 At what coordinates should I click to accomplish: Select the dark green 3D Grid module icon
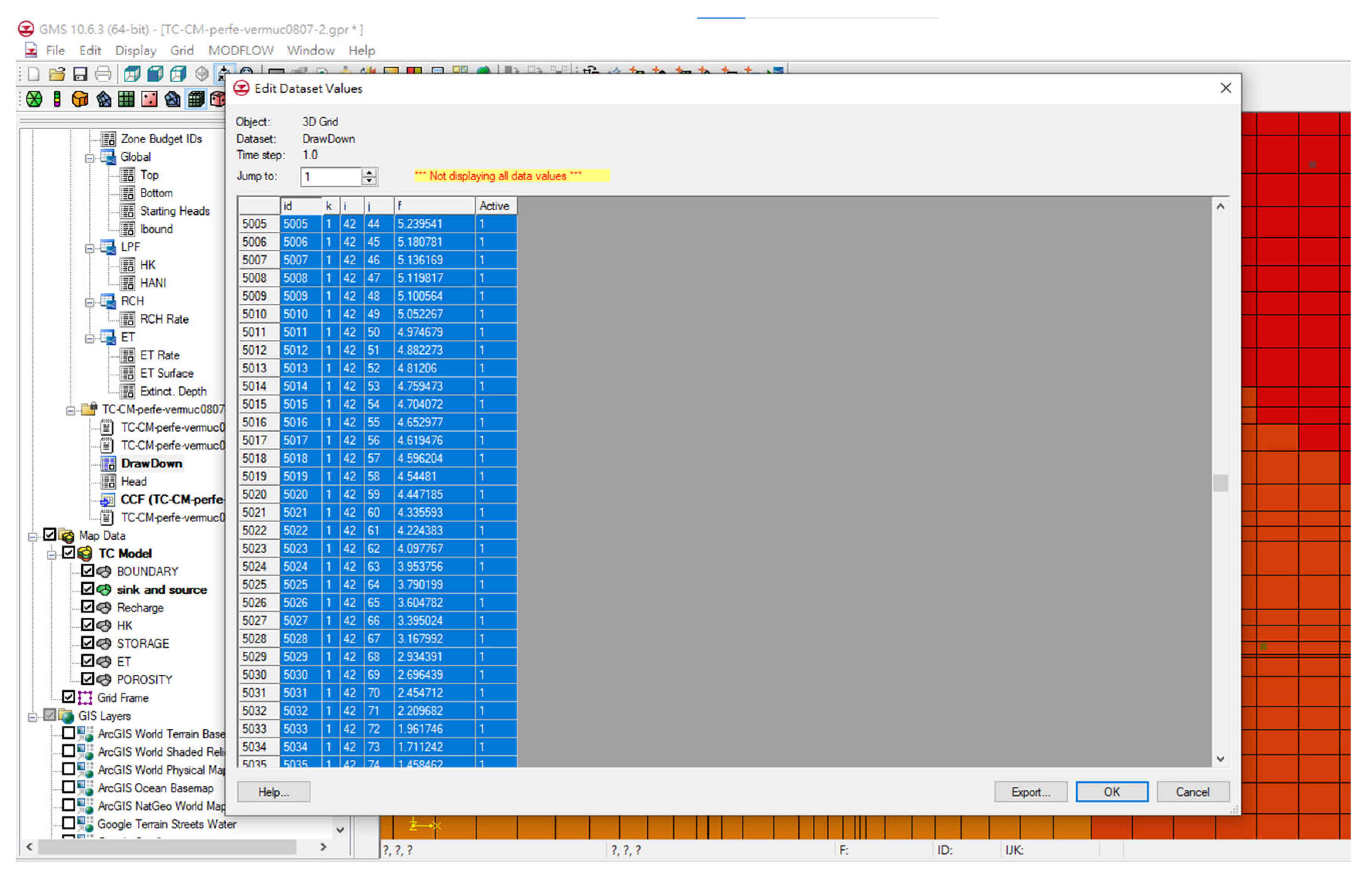pyautogui.click(x=196, y=99)
